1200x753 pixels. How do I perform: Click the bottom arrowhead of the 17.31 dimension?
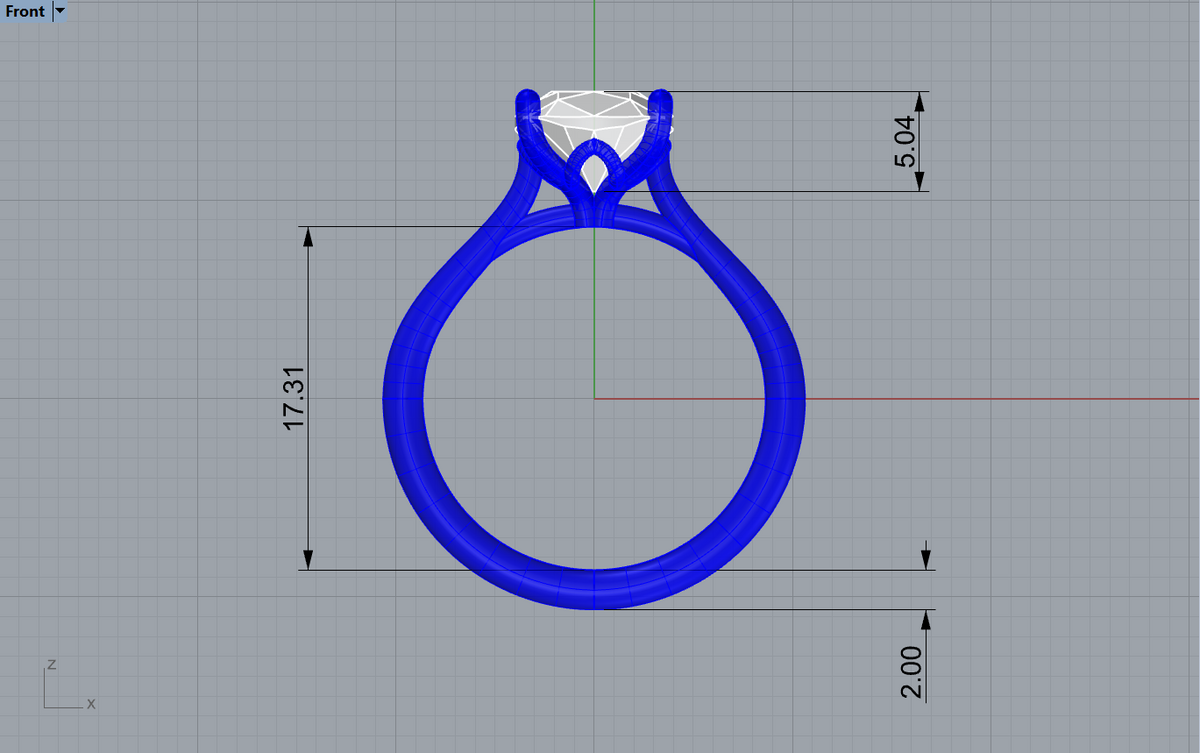pos(308,559)
